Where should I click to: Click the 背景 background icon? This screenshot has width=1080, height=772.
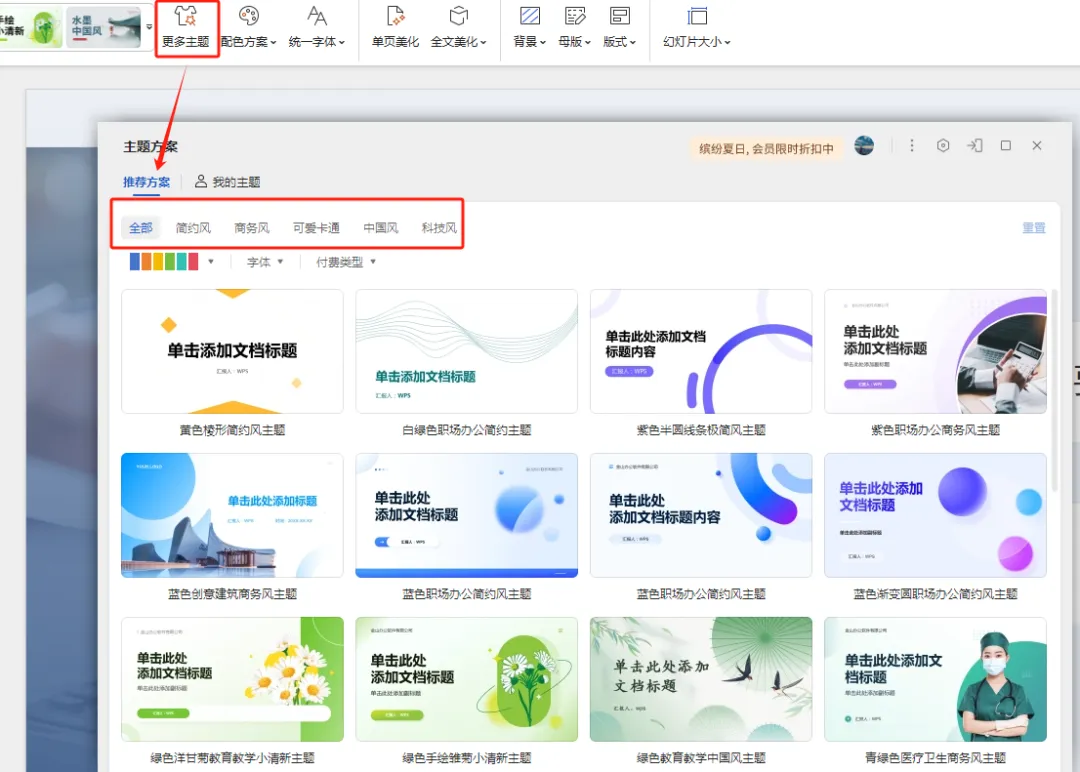coord(528,27)
